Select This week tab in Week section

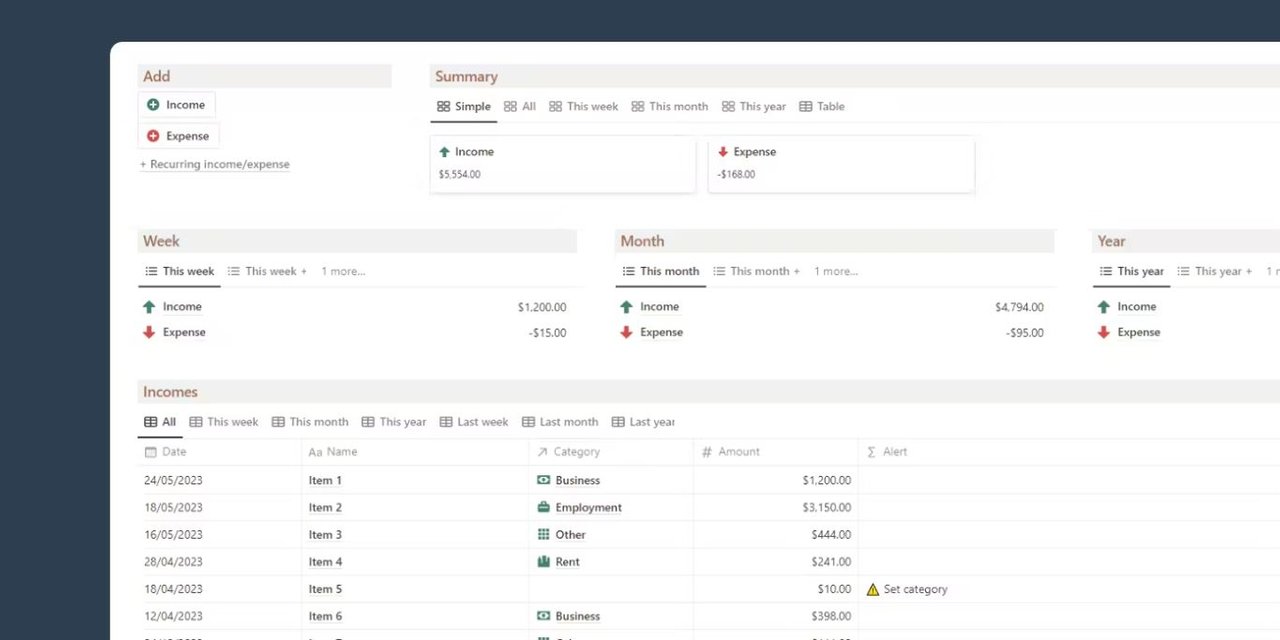(180, 271)
